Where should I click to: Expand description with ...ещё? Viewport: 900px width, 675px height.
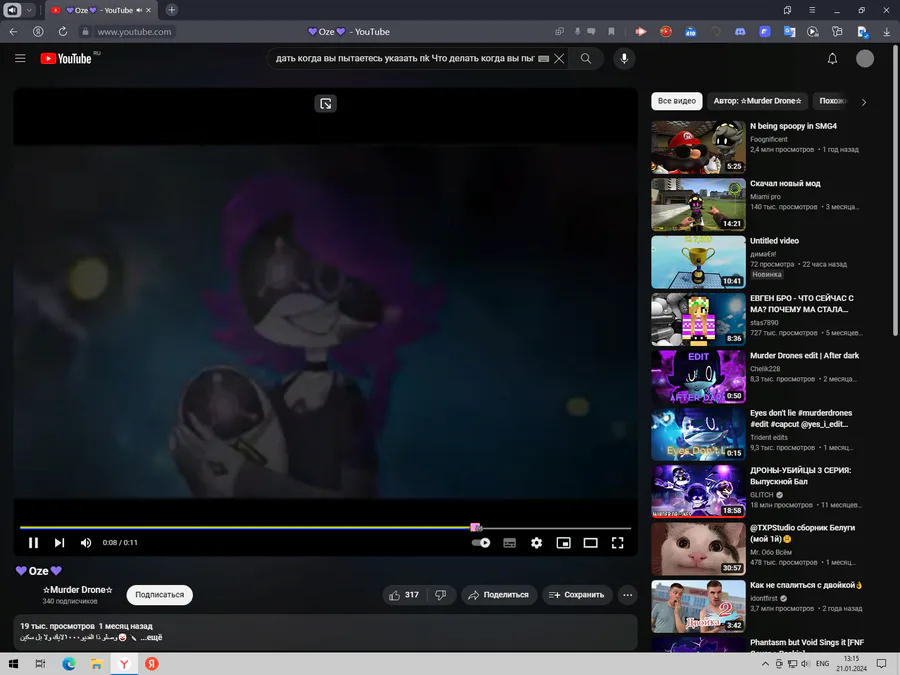(151, 637)
